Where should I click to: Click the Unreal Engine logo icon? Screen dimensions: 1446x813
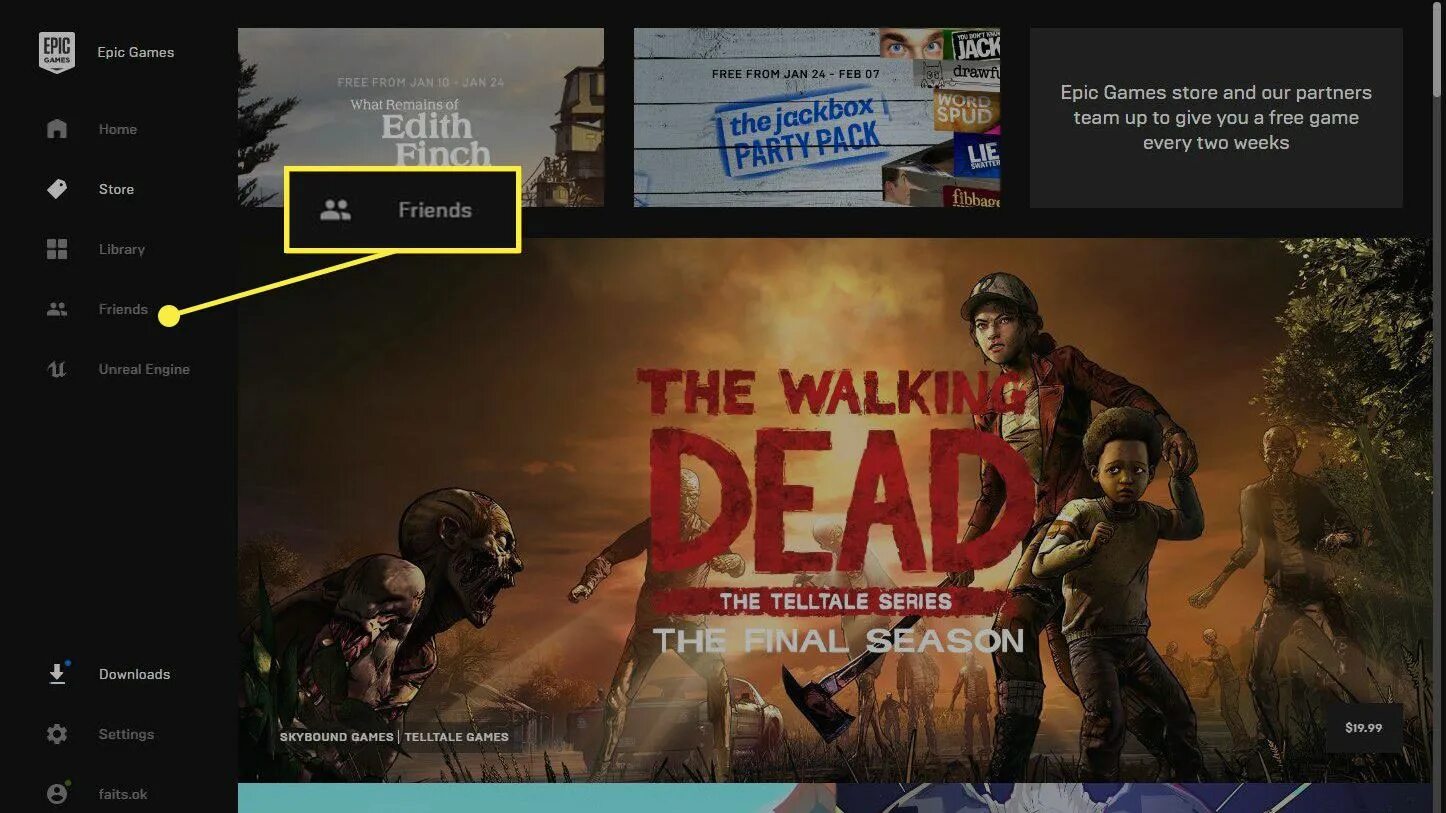(57, 369)
